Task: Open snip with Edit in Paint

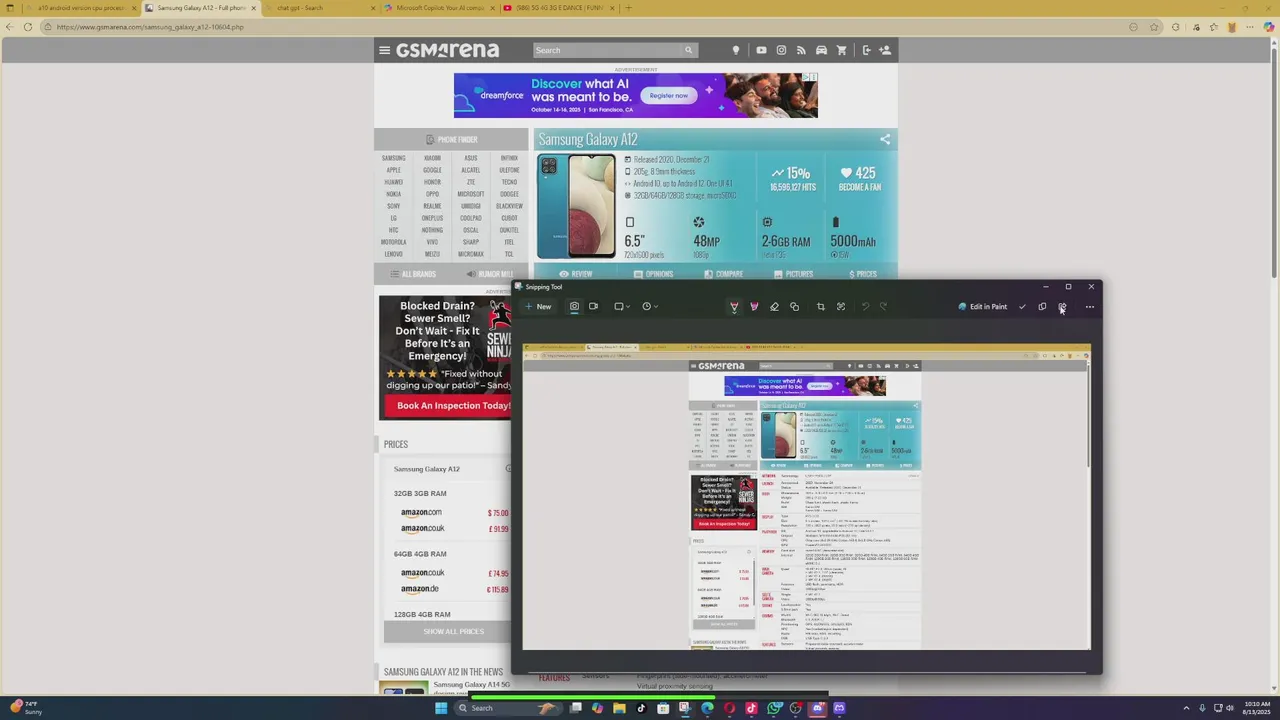Action: click(982, 307)
